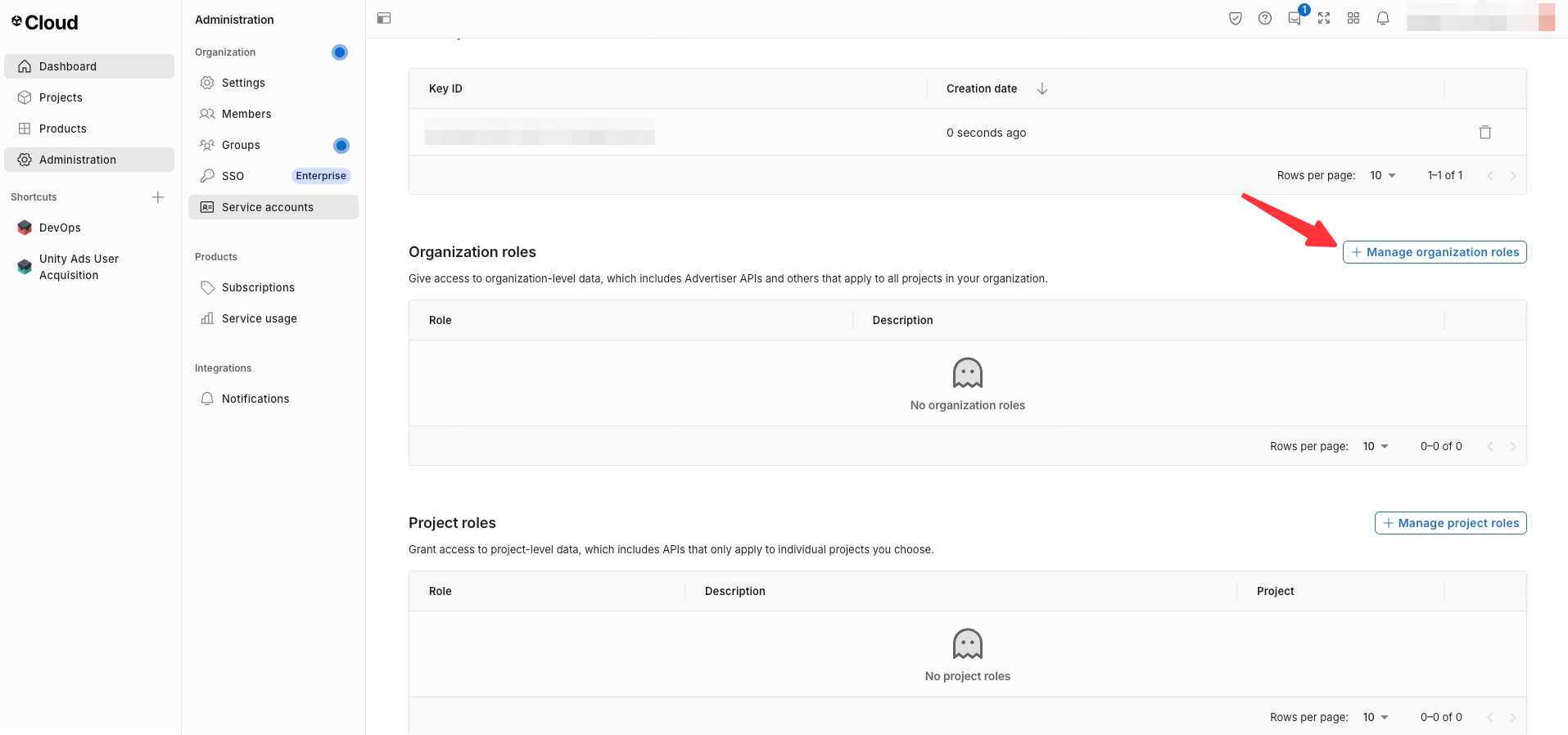1568x735 pixels.
Task: Go to Dashboard
Action: pyautogui.click(x=89, y=66)
